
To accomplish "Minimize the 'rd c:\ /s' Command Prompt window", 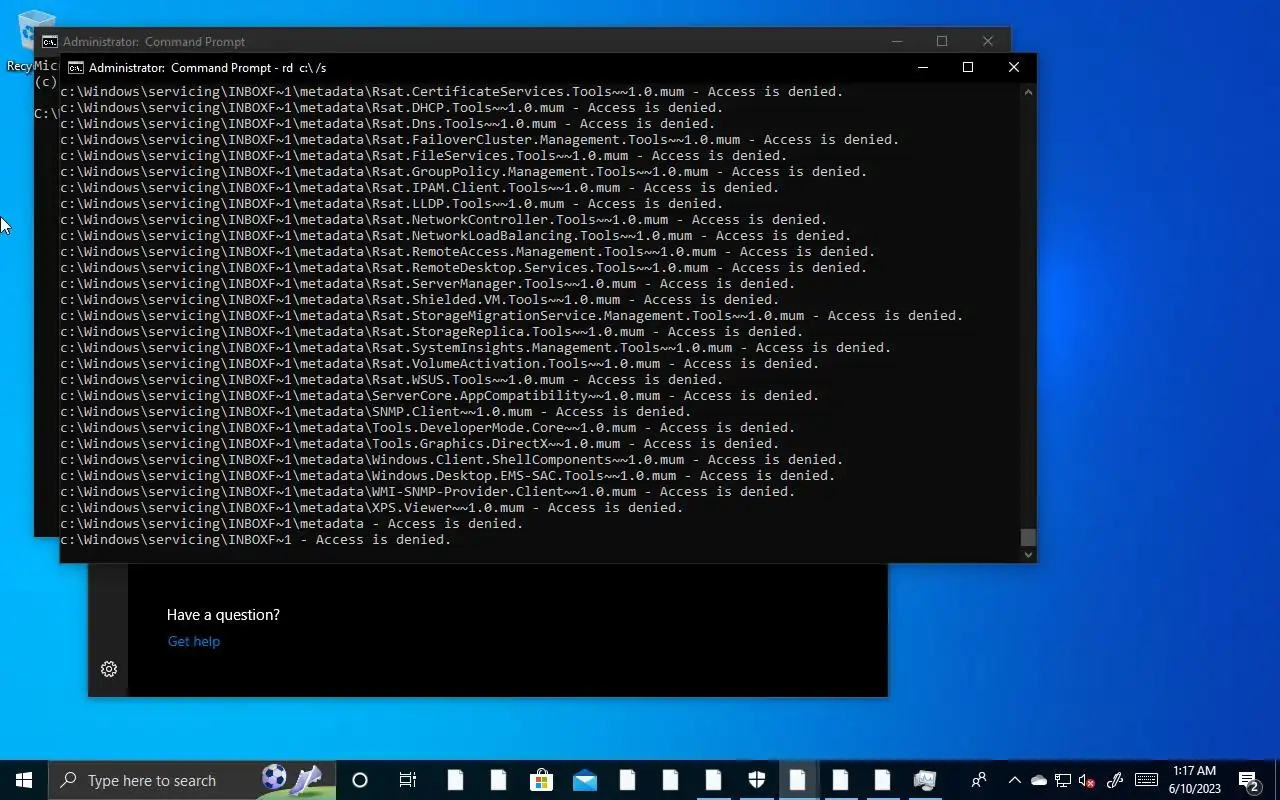I will (923, 67).
